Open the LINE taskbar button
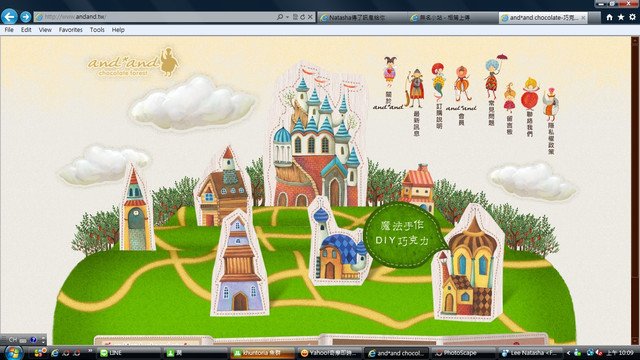The width and height of the screenshot is (640, 360). click(x=129, y=353)
